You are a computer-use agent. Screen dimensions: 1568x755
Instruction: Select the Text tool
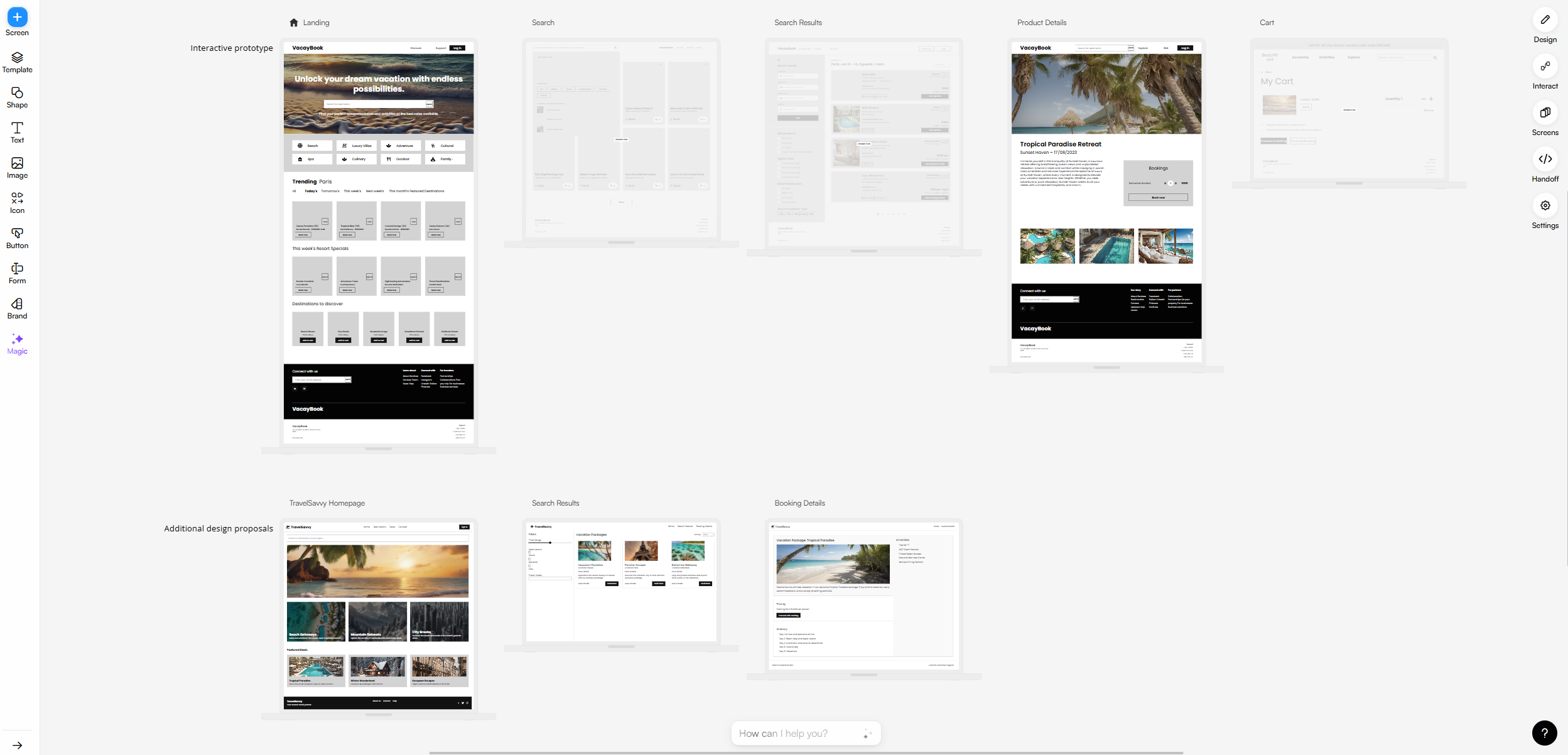pos(17,133)
